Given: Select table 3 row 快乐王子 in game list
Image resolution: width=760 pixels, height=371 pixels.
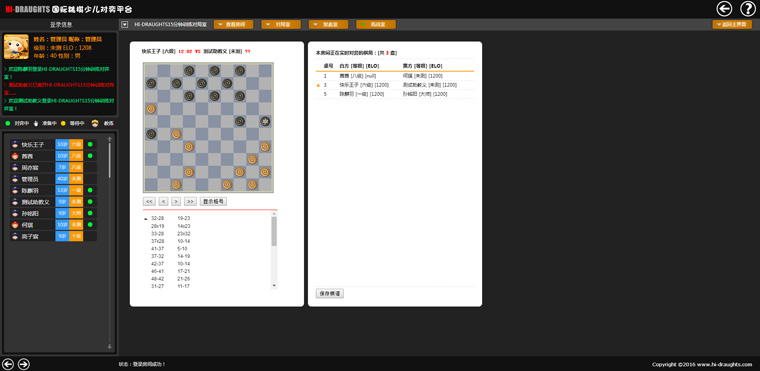Looking at the screenshot, I should click(395, 85).
